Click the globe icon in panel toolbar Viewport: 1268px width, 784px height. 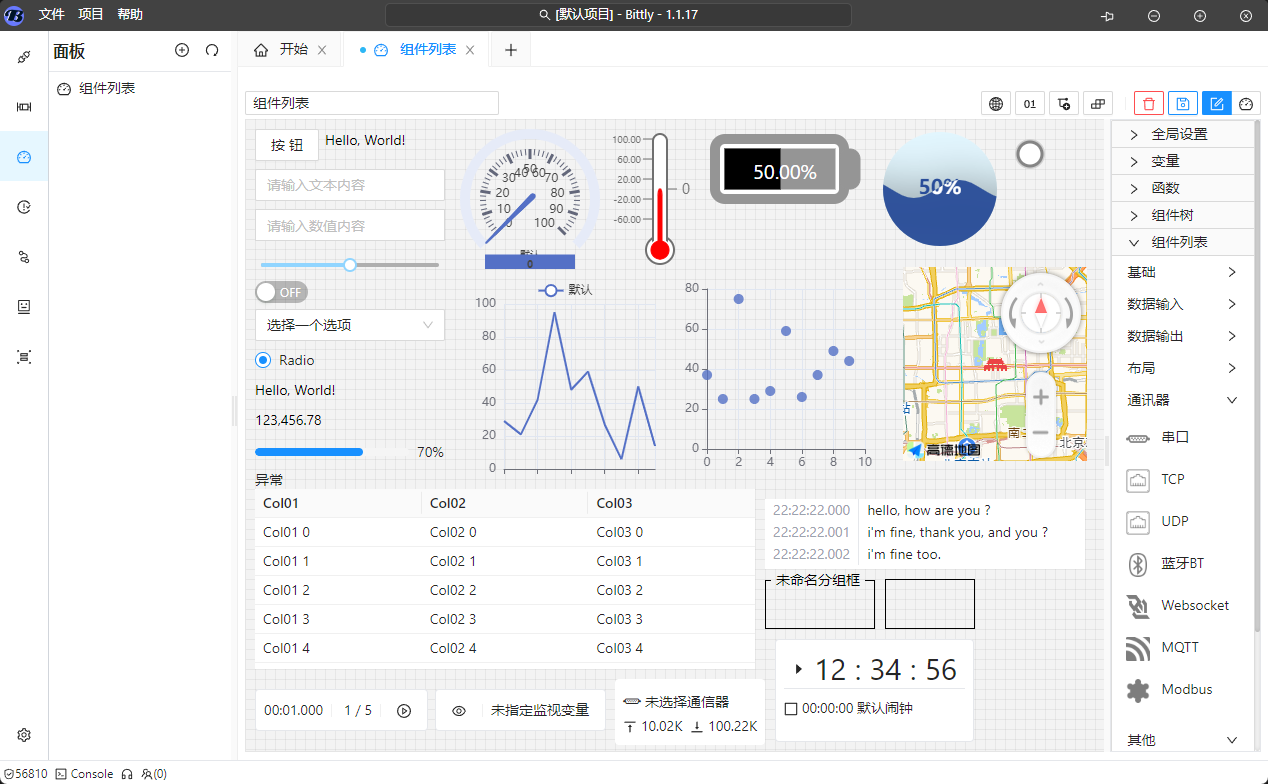coord(995,103)
